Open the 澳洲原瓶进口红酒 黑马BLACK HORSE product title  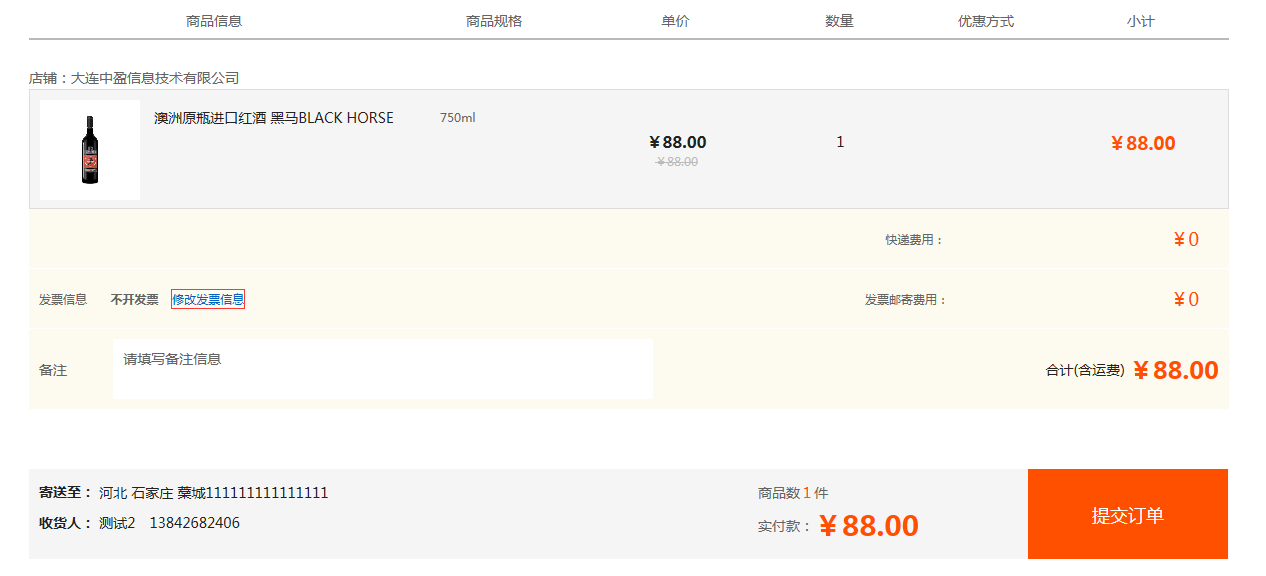273,118
